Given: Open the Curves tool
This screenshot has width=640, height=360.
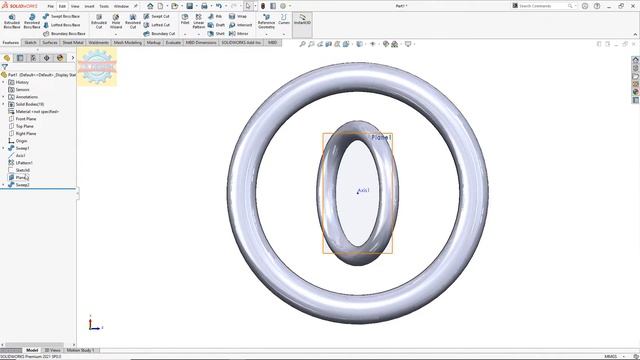Looking at the screenshot, I should [284, 19].
